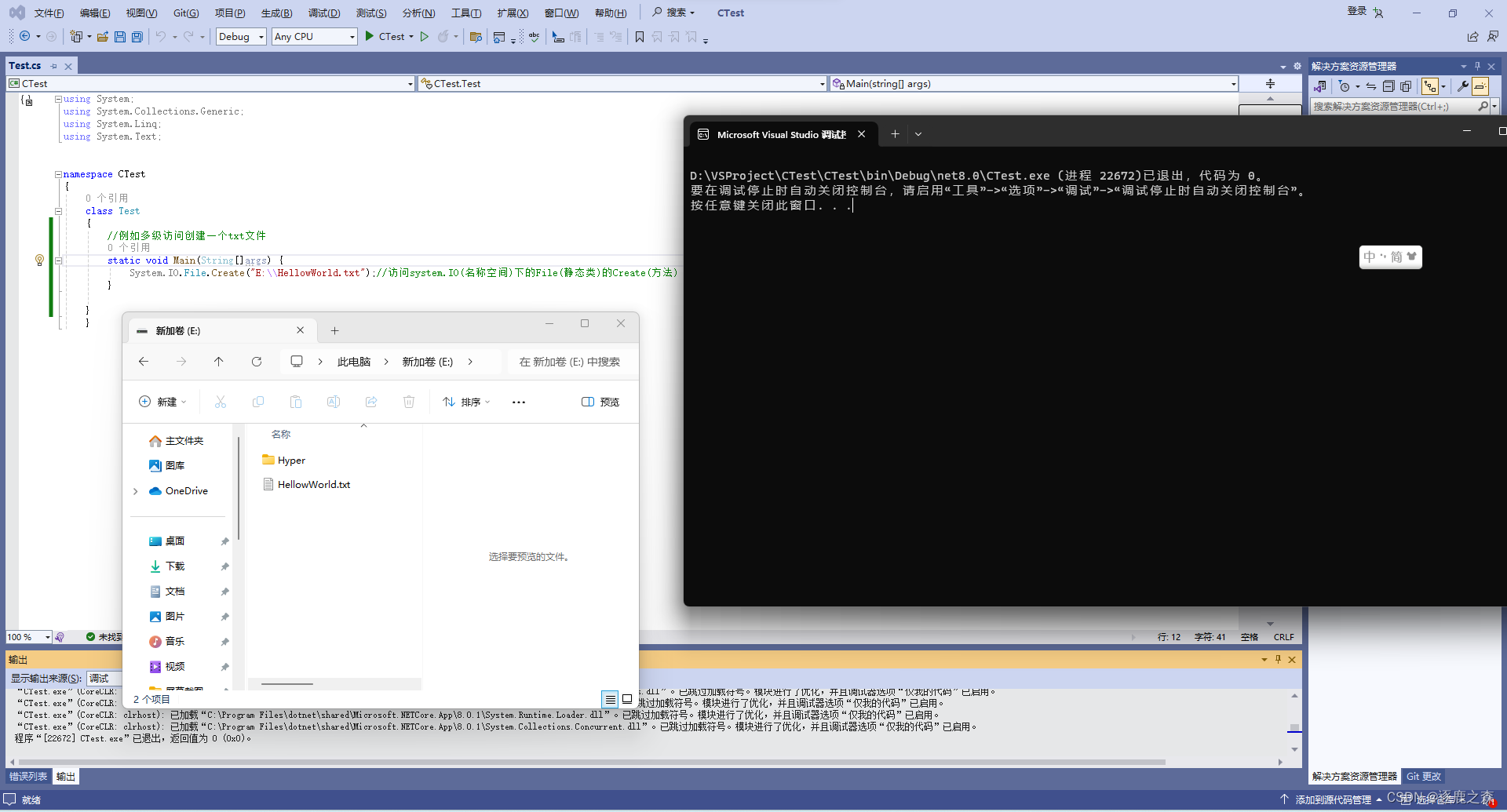Open the 调试(D) menu

point(324,13)
